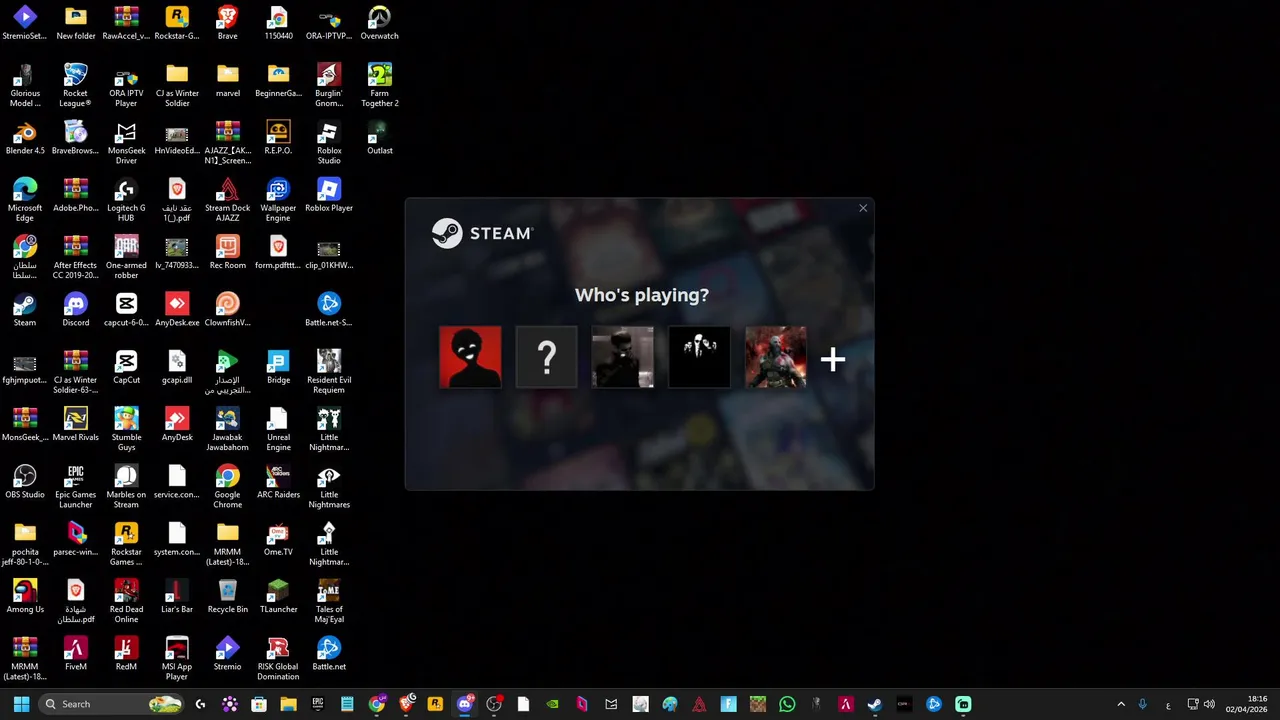Open the Windows Start menu

point(21,704)
